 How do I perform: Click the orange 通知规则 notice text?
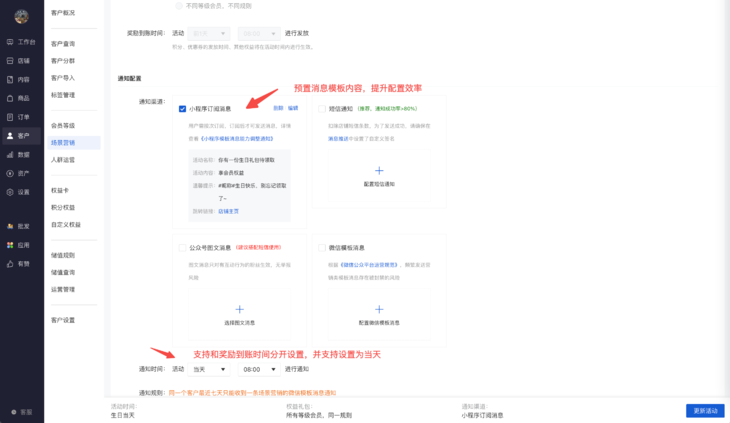tap(252, 393)
